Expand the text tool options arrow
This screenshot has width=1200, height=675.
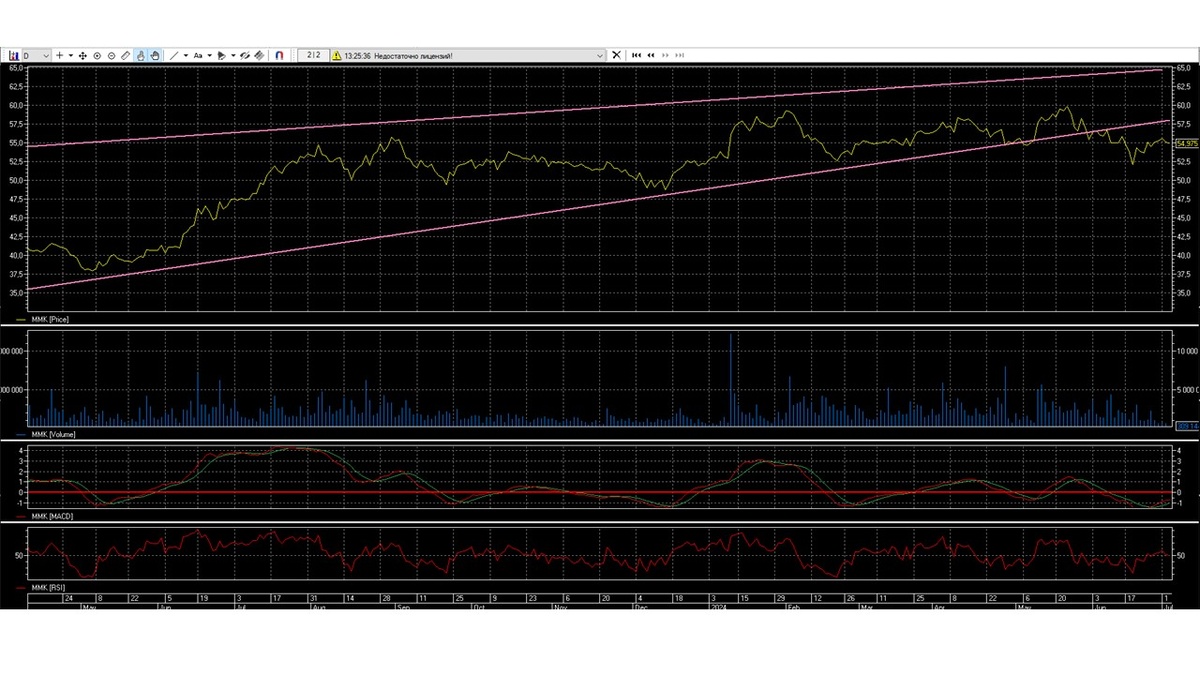point(210,56)
